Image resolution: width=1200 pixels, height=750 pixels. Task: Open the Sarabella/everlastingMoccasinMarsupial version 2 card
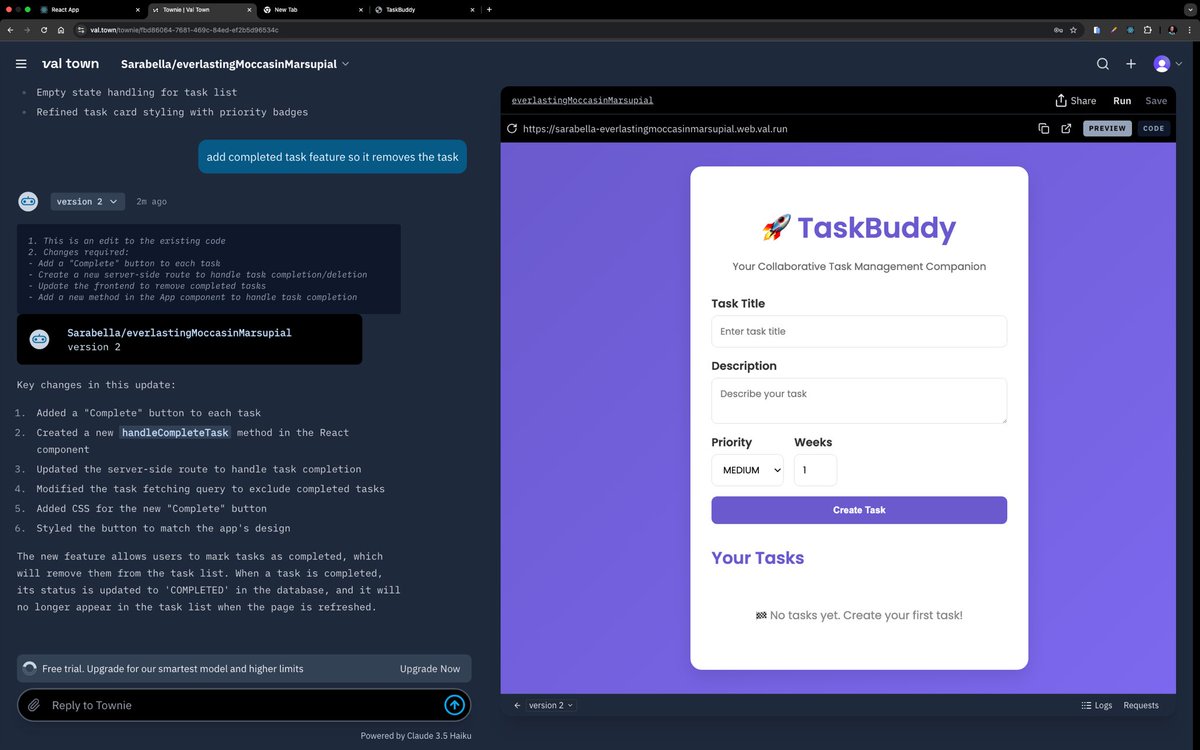[189, 339]
